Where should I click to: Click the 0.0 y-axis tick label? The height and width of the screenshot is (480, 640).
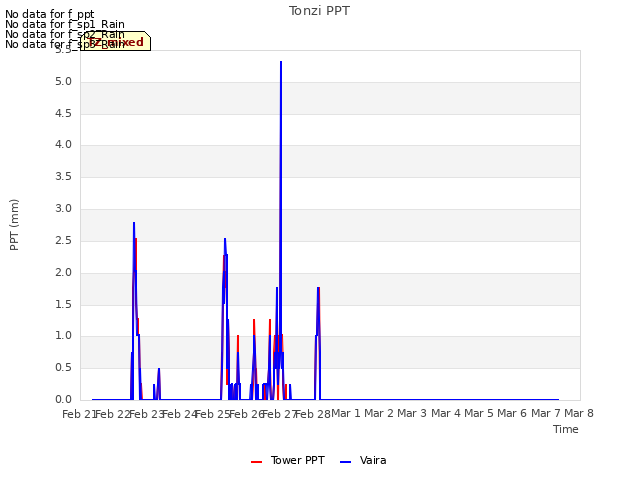(x=63, y=400)
